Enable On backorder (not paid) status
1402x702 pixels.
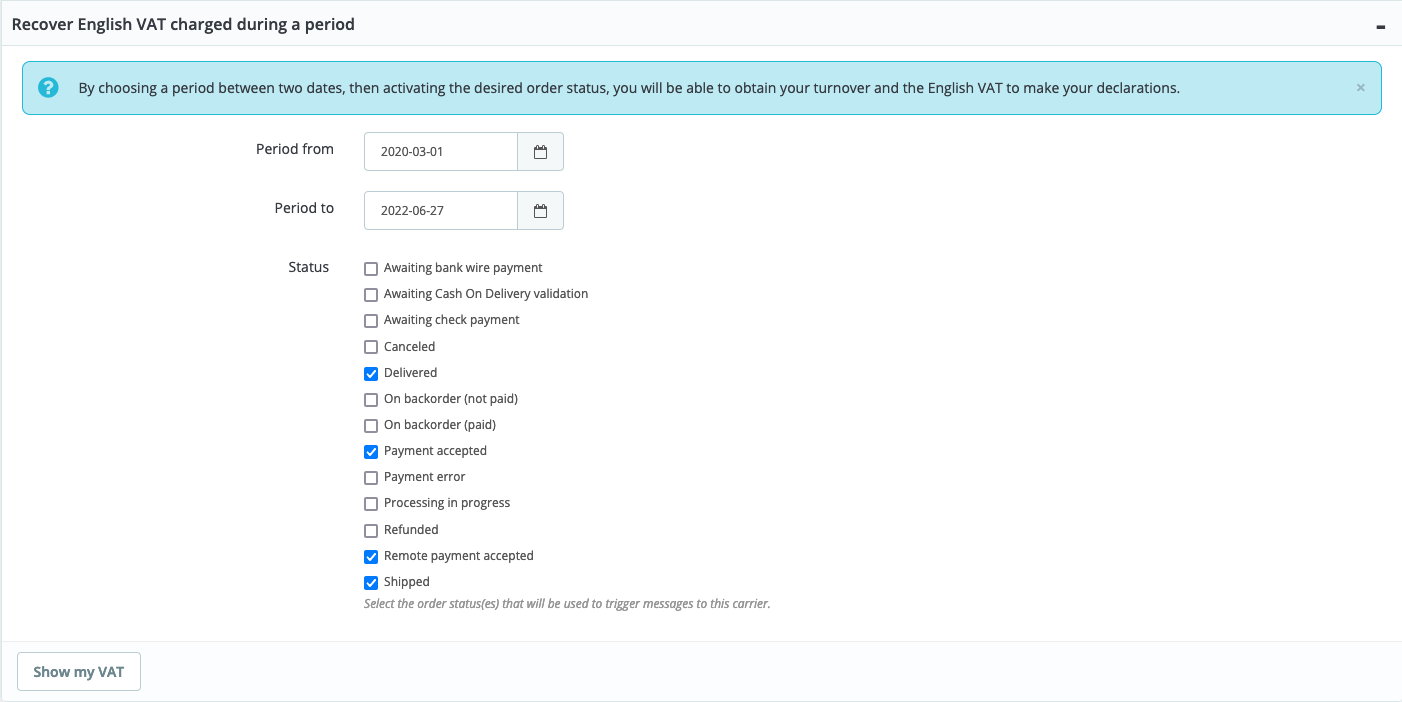[x=371, y=399]
